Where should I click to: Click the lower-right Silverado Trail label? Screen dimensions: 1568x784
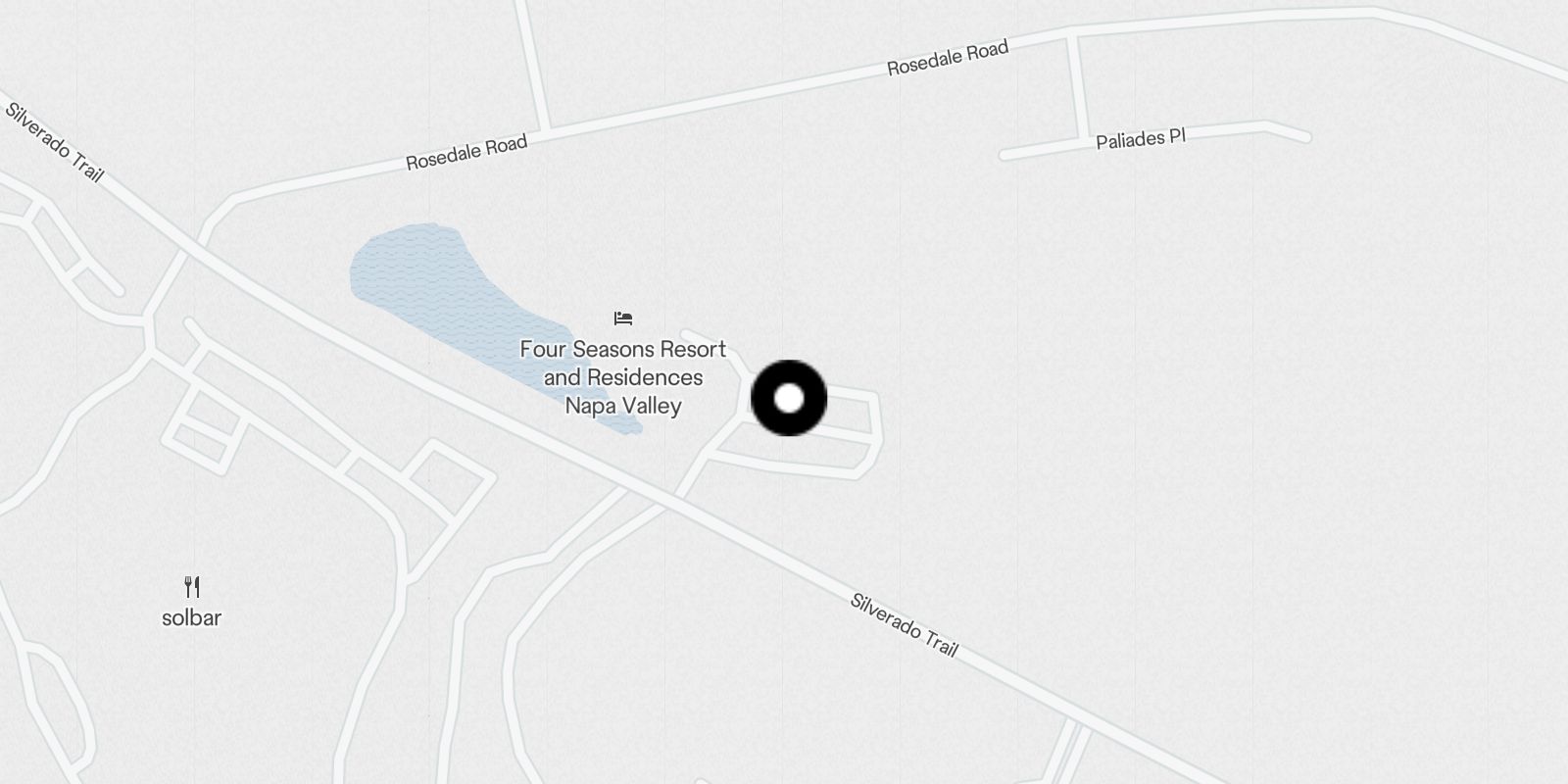(904, 625)
